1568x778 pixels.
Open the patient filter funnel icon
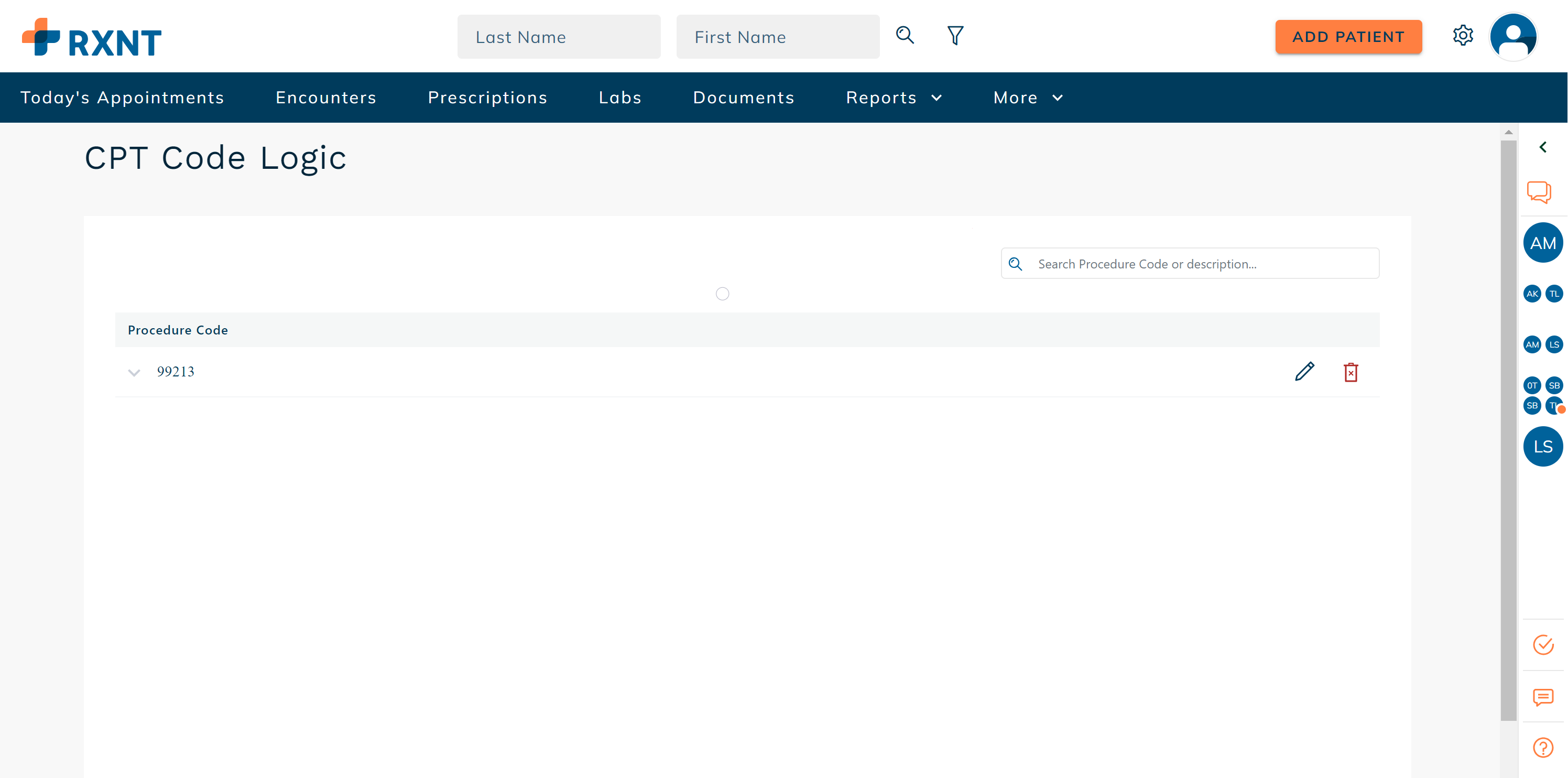tap(955, 35)
